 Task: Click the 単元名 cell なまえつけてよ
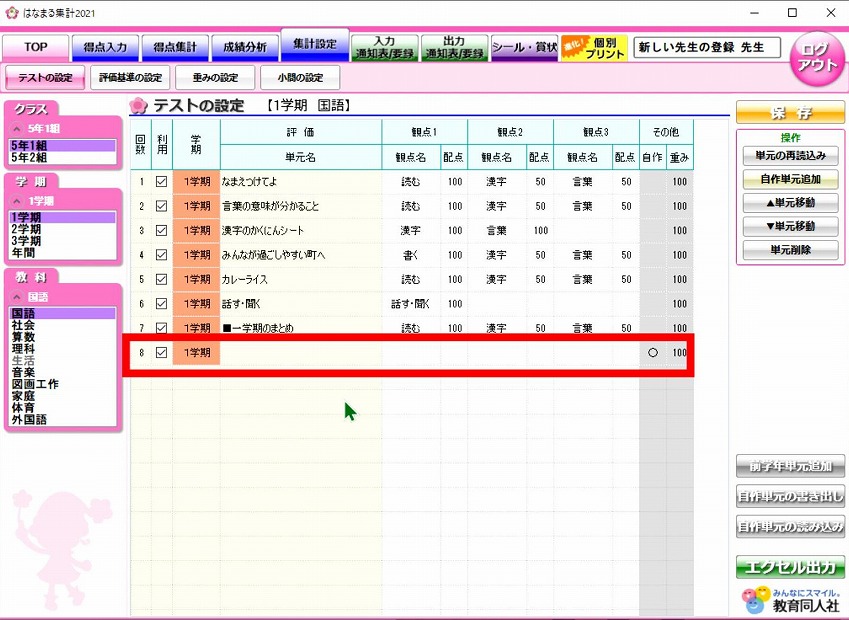301,182
